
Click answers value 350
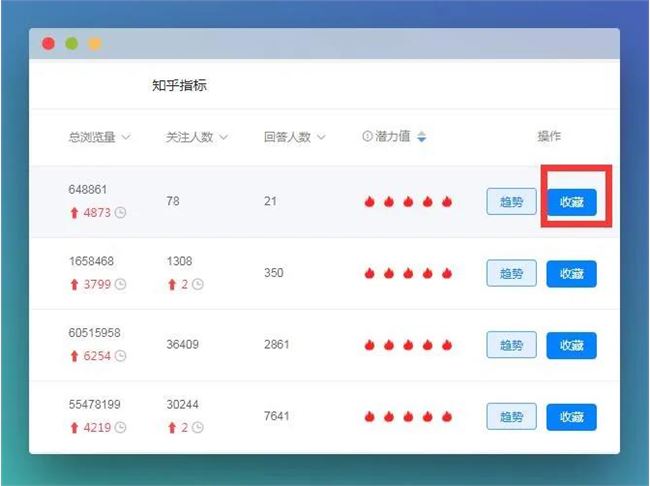pos(274,273)
